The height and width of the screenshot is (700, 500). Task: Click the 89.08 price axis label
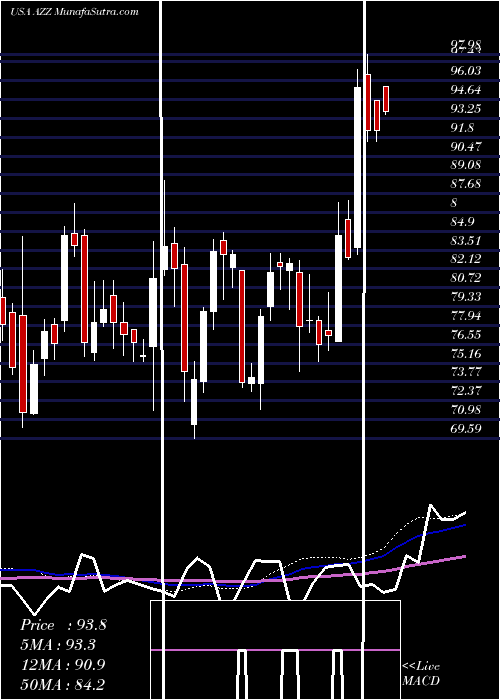(466, 165)
